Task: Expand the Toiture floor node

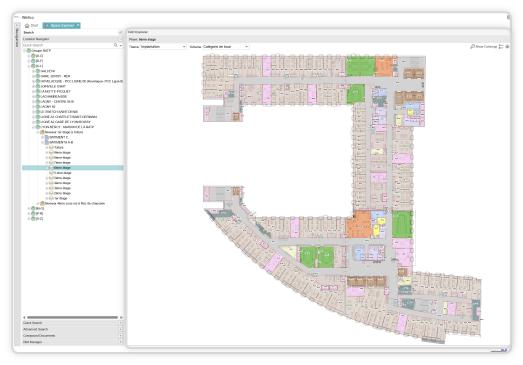Action: click(47, 147)
